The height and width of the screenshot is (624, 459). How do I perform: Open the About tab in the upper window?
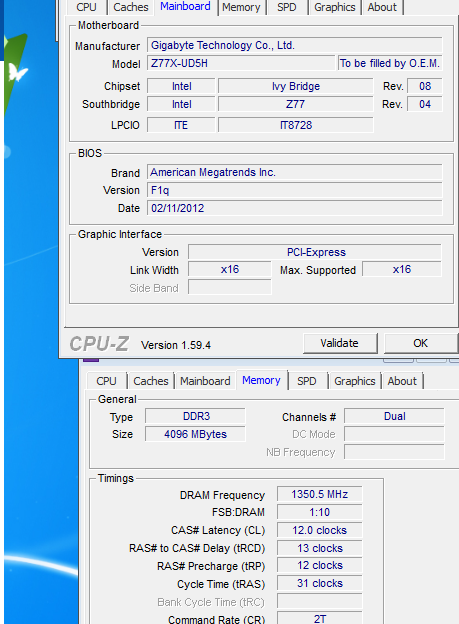382,7
